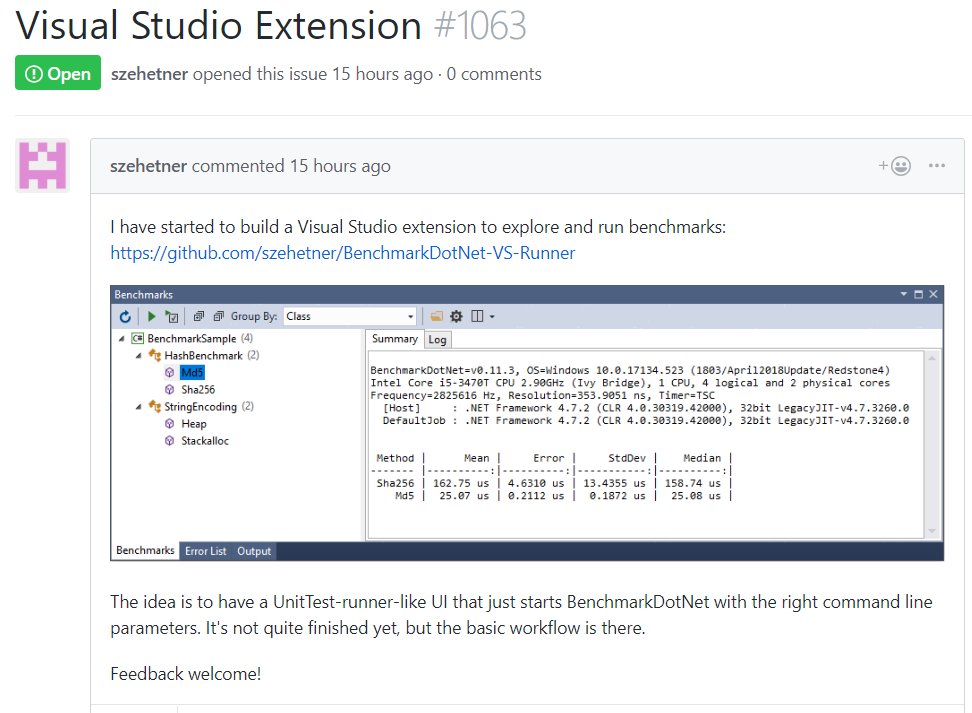
Task: Switch to the Log tab
Action: tap(437, 340)
